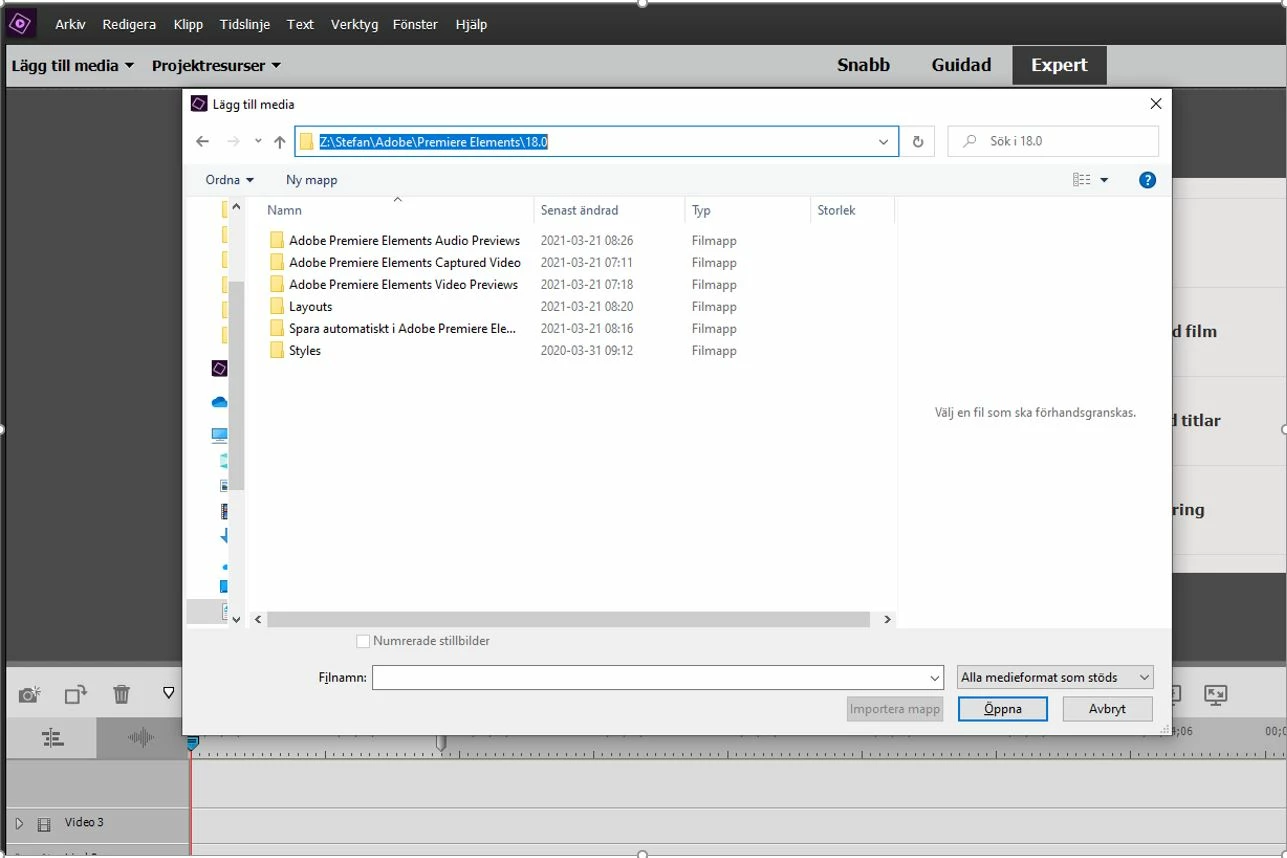Open dialog help with the blue question icon

(x=1148, y=180)
